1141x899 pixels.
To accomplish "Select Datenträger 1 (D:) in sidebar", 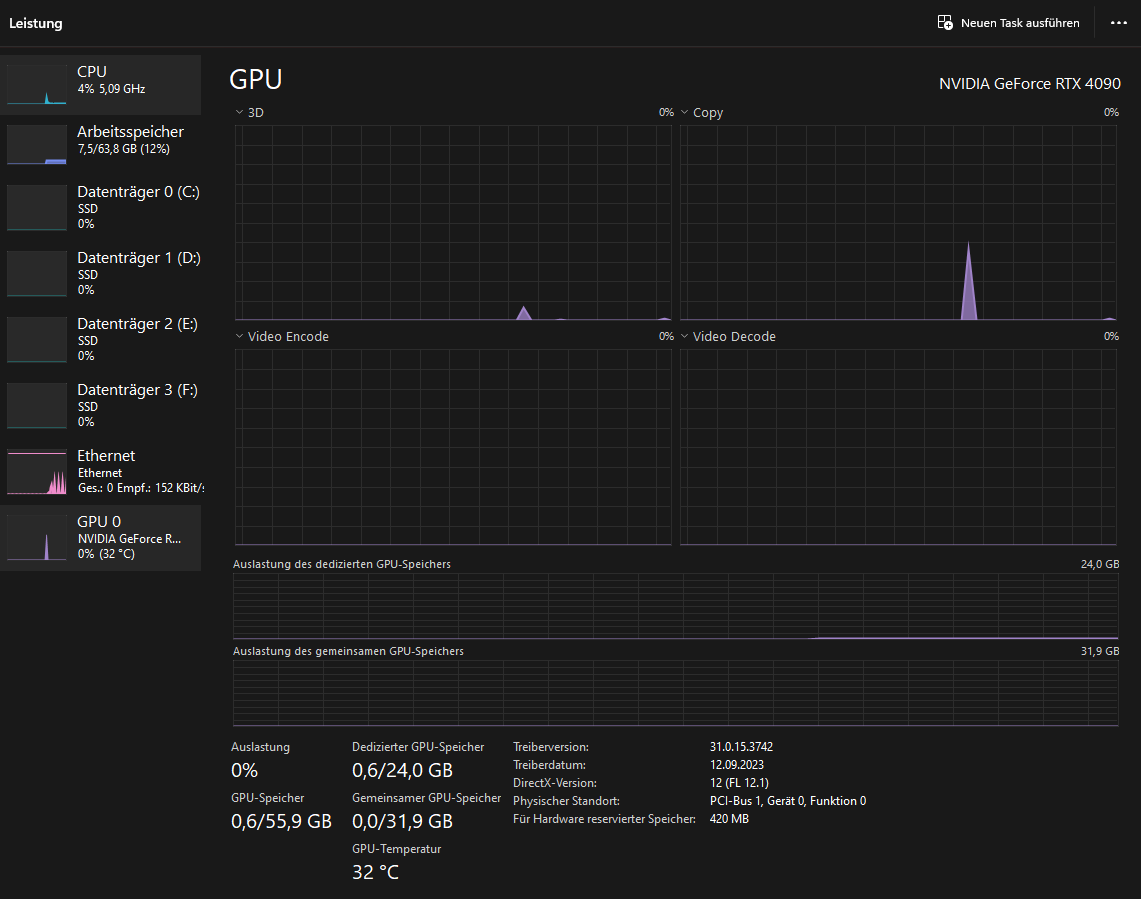I will (x=101, y=273).
